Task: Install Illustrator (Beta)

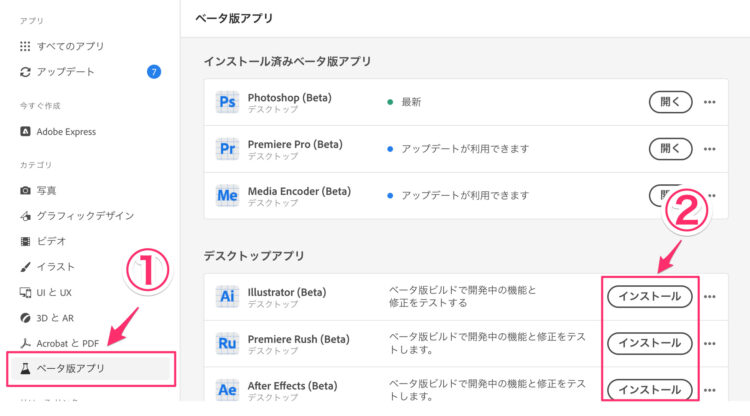Action: pyautogui.click(x=650, y=296)
